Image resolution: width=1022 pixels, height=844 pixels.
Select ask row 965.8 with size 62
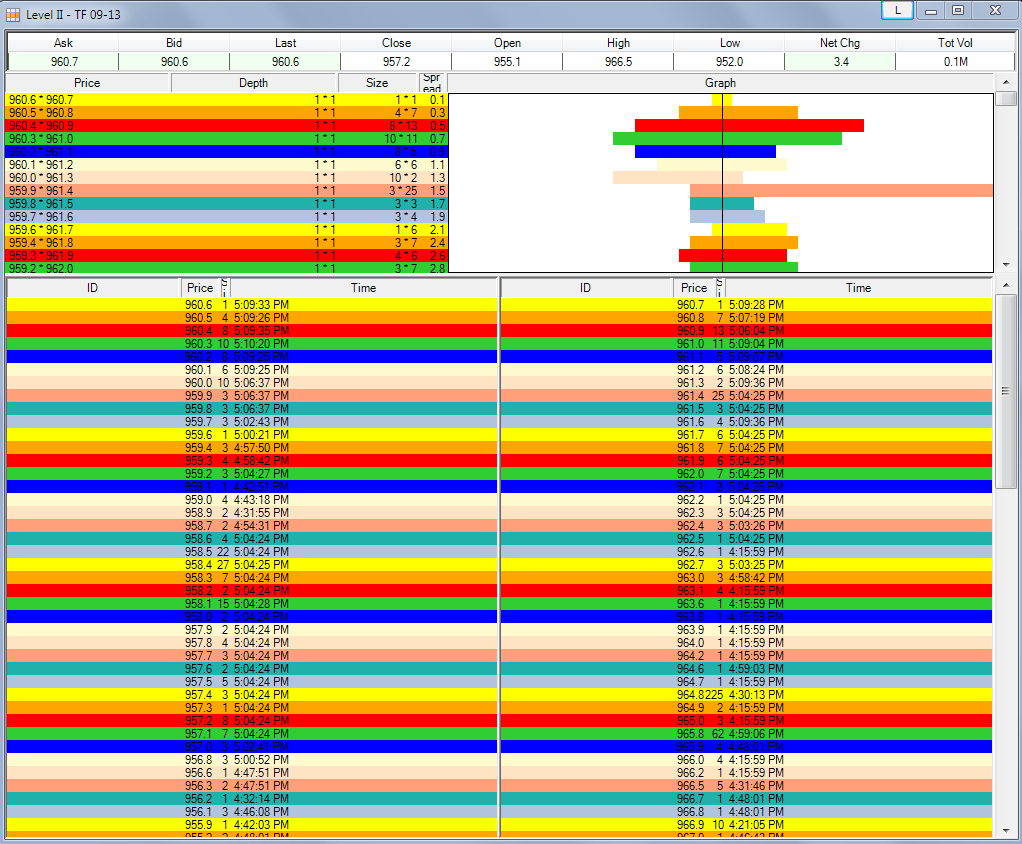tap(746, 734)
